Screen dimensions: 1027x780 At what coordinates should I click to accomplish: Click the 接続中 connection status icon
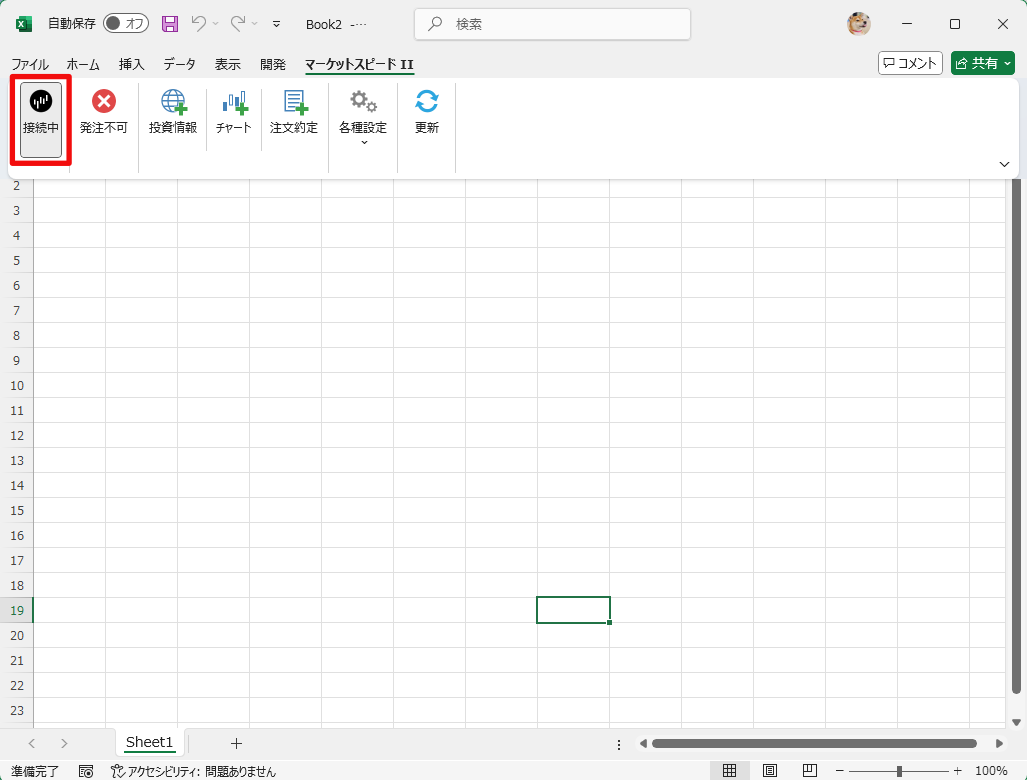[x=41, y=102]
